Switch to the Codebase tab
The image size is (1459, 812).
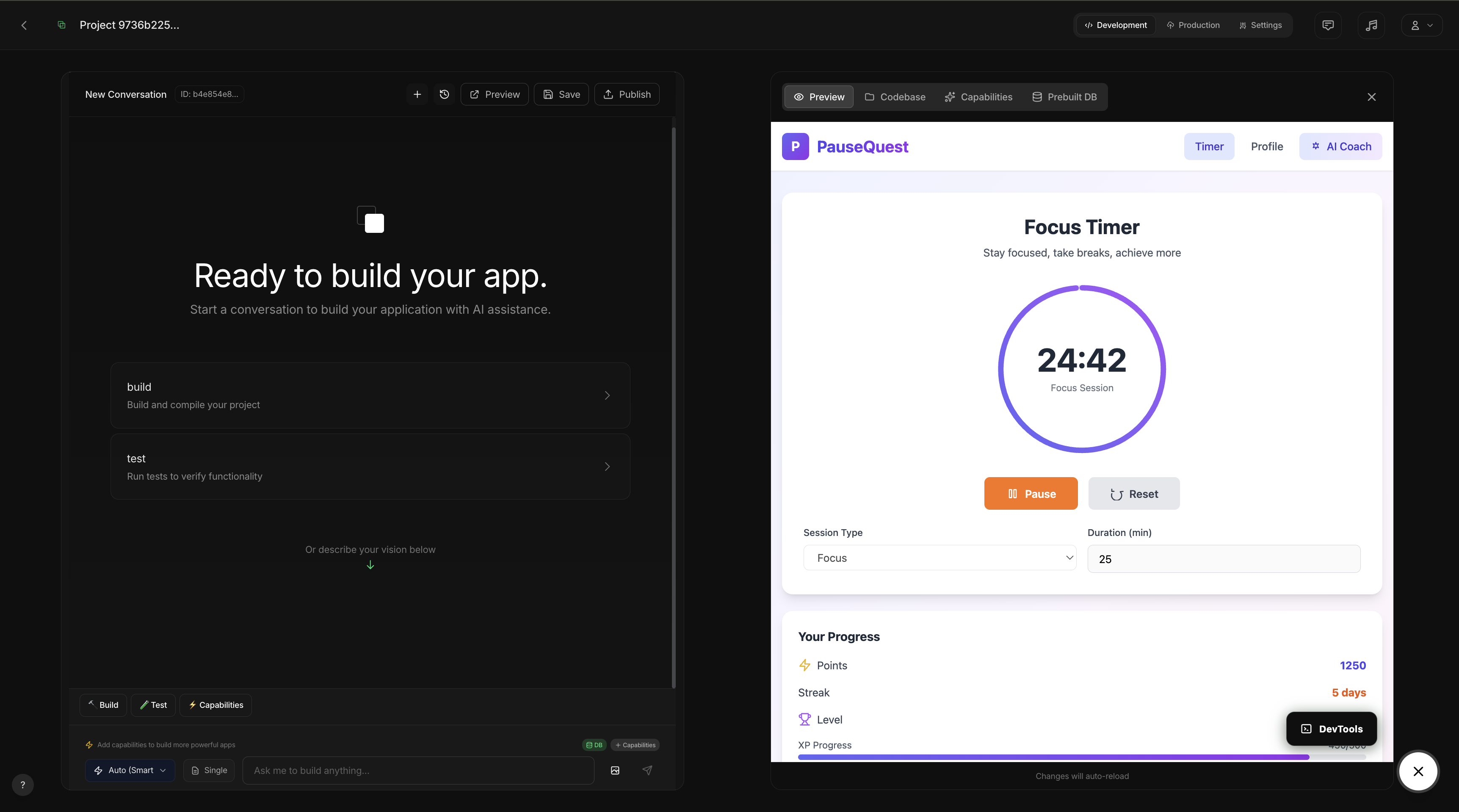coord(895,97)
